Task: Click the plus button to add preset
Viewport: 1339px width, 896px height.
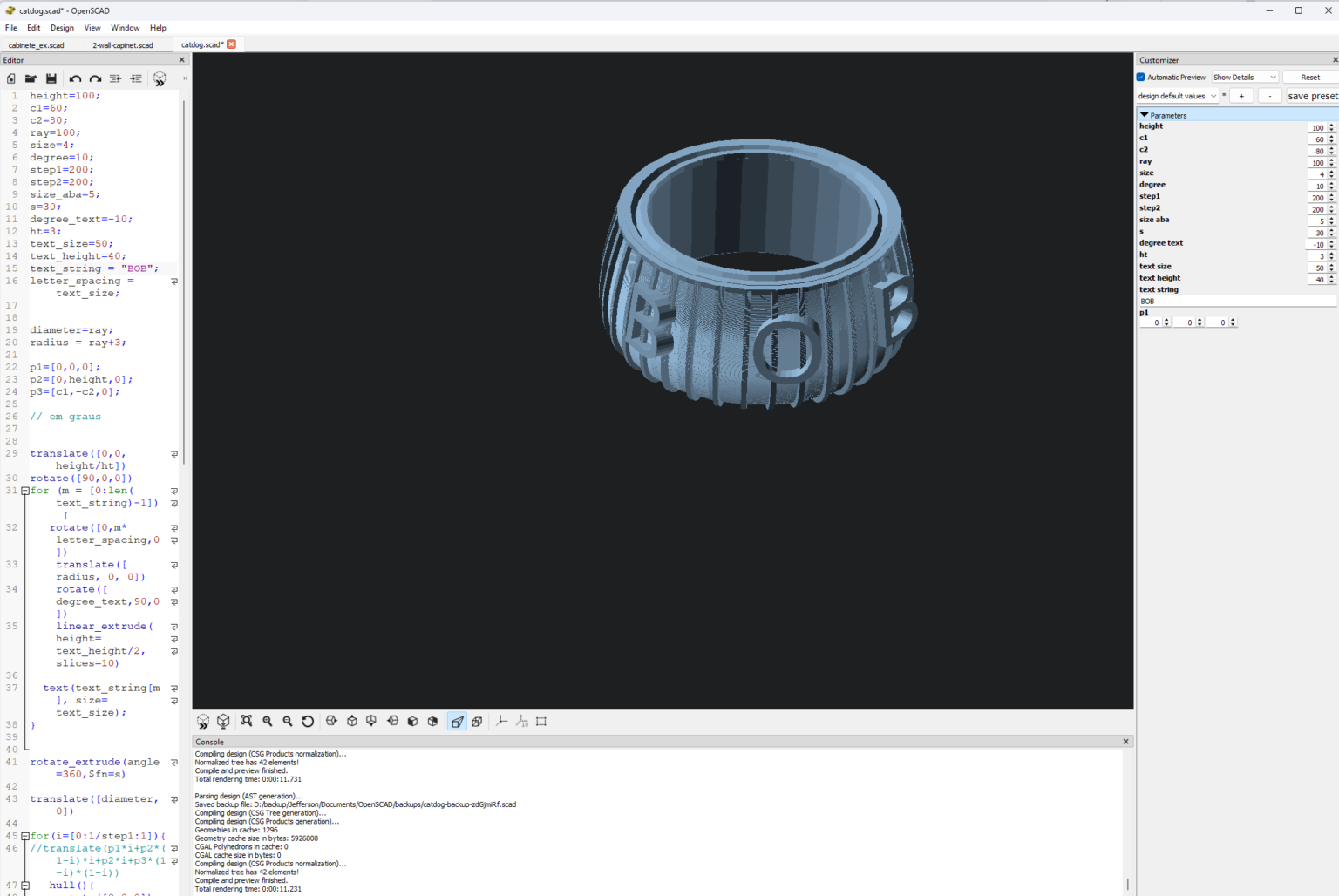Action: tap(1241, 96)
